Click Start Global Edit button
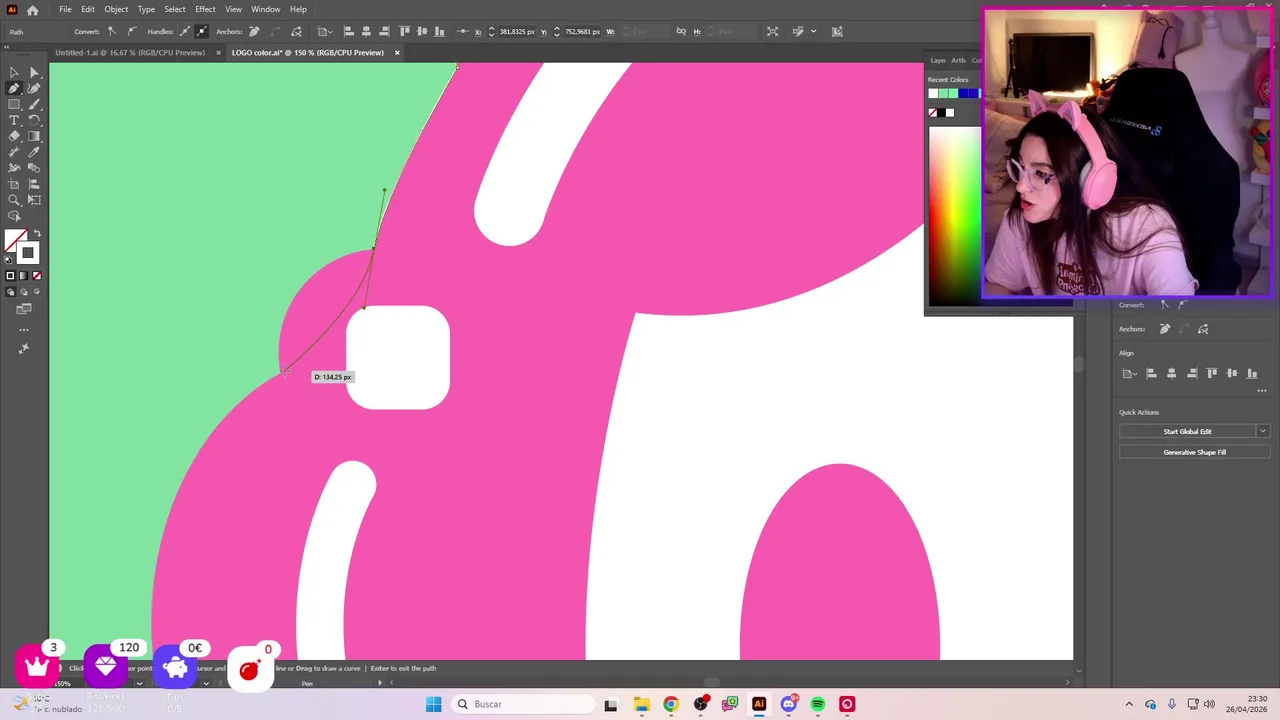The image size is (1280, 720). click(x=1187, y=431)
